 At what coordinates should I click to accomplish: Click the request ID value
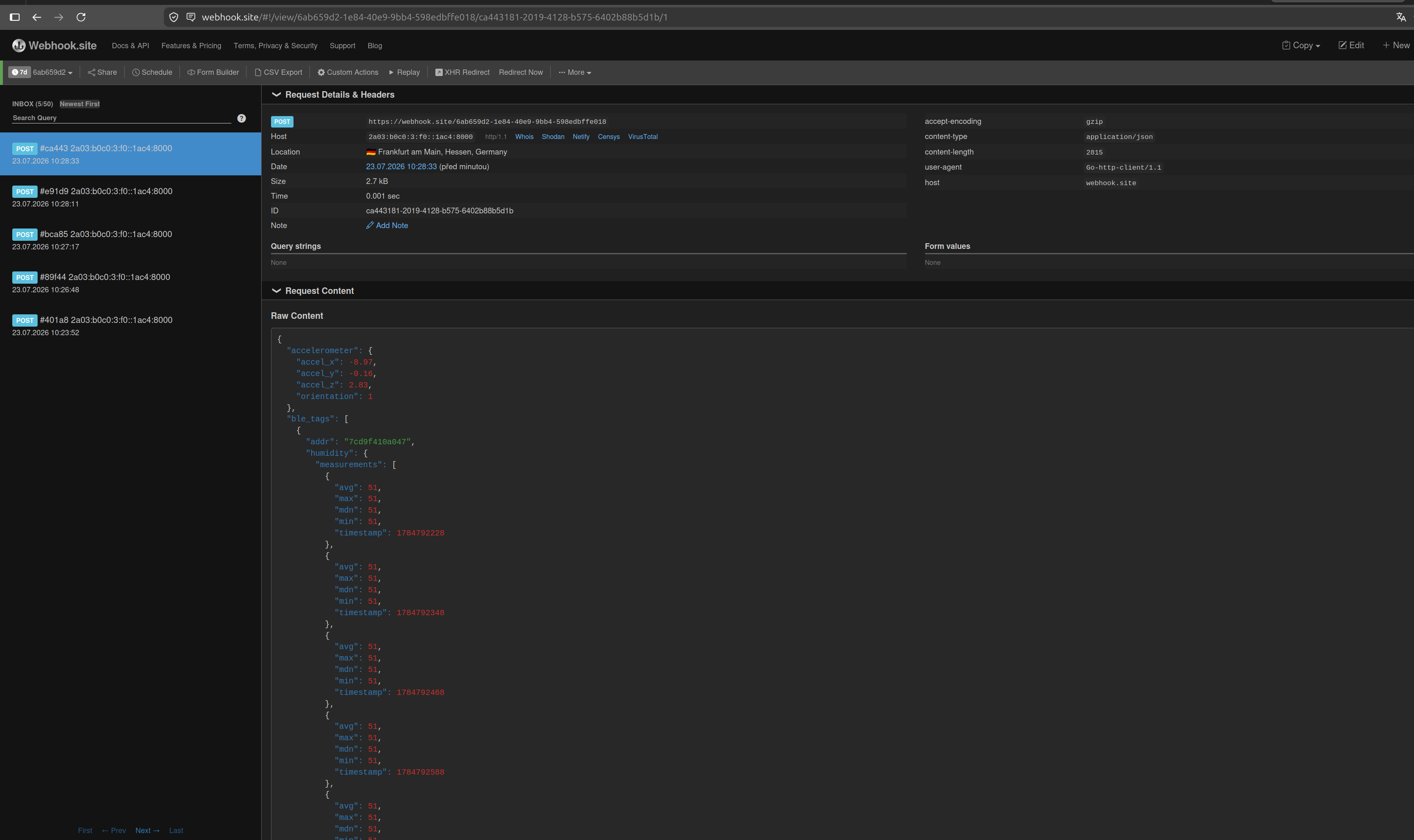440,211
